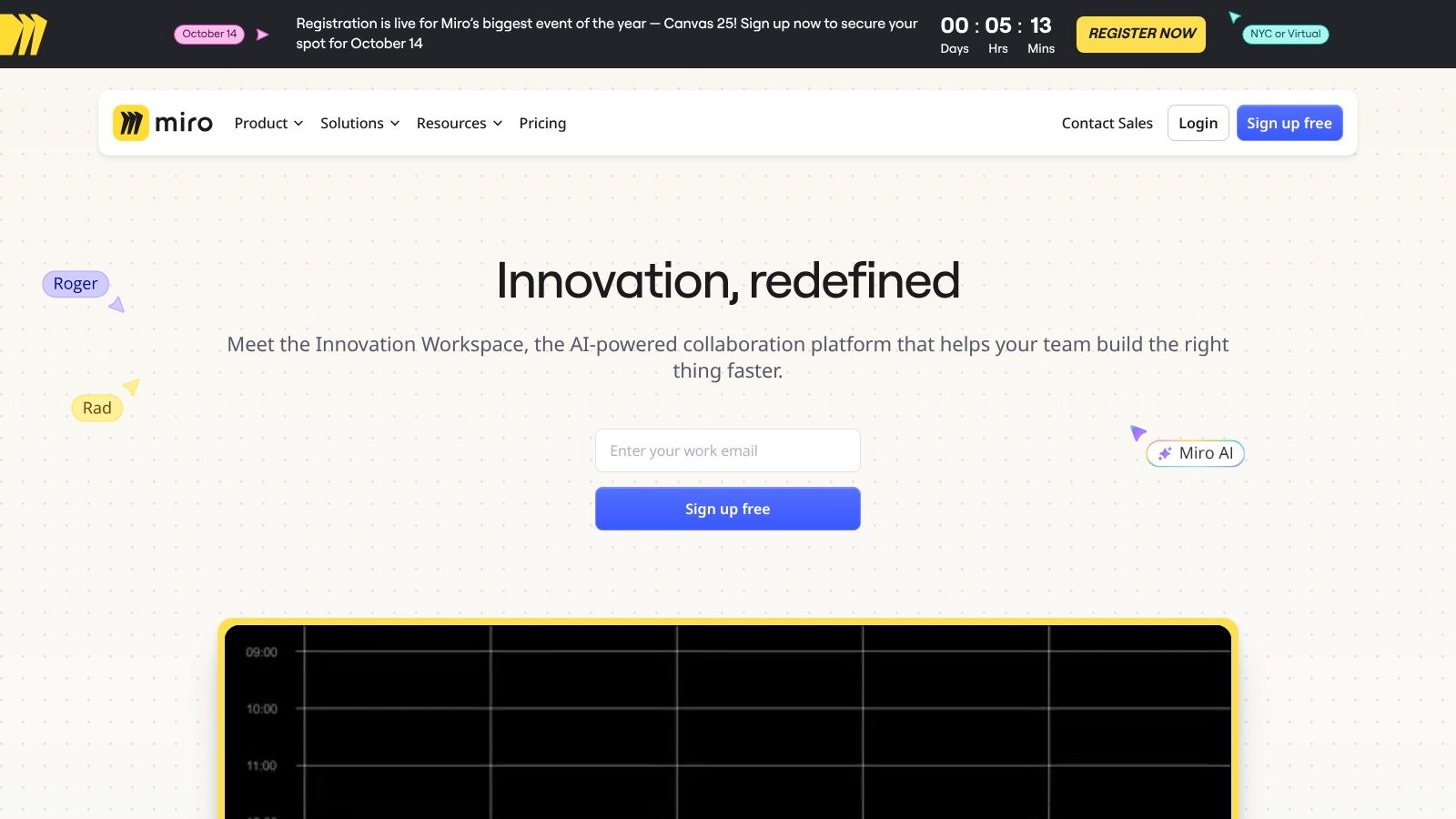This screenshot has height=819, width=1456.
Task: Click the October 14 pink badge
Action: 209,35
